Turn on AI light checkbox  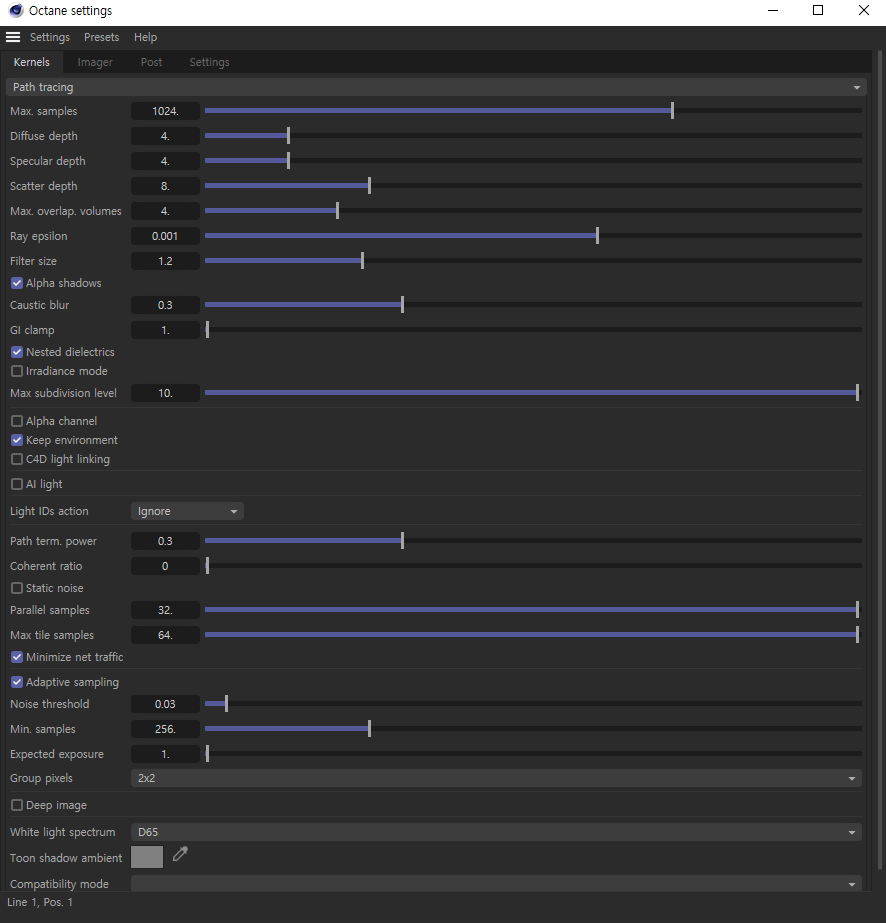pos(17,484)
